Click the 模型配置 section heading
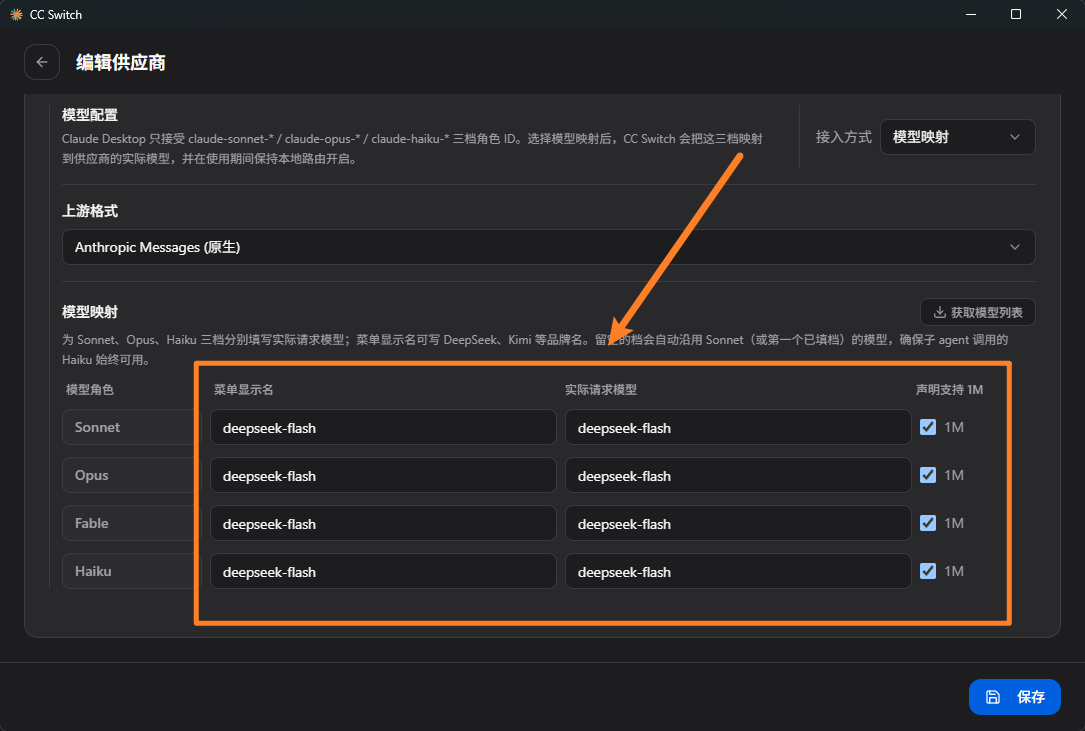This screenshot has height=731, width=1085. coord(90,115)
